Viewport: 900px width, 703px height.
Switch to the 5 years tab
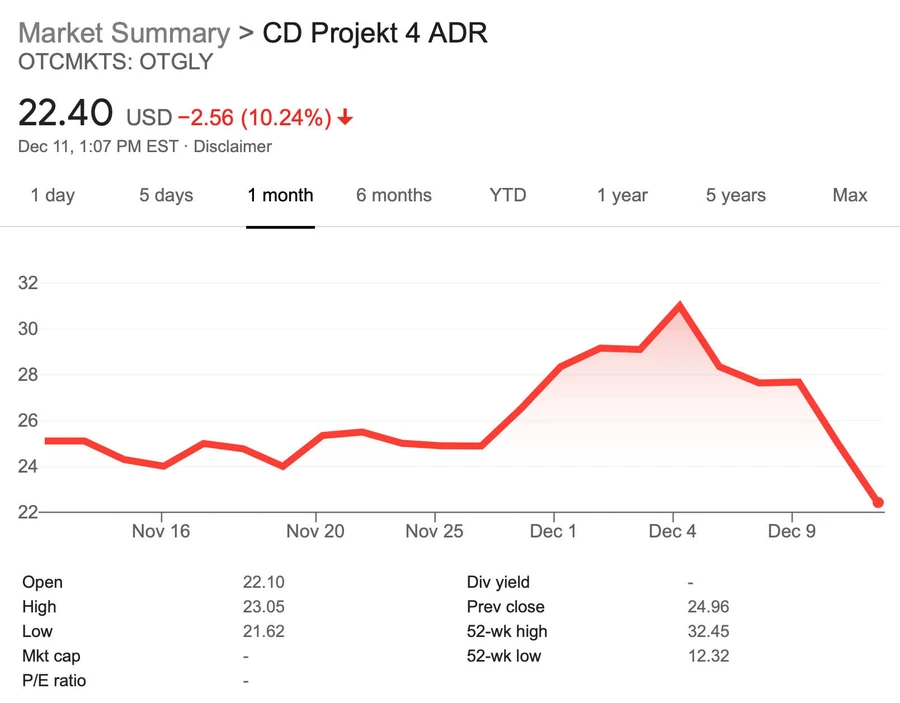pos(736,195)
